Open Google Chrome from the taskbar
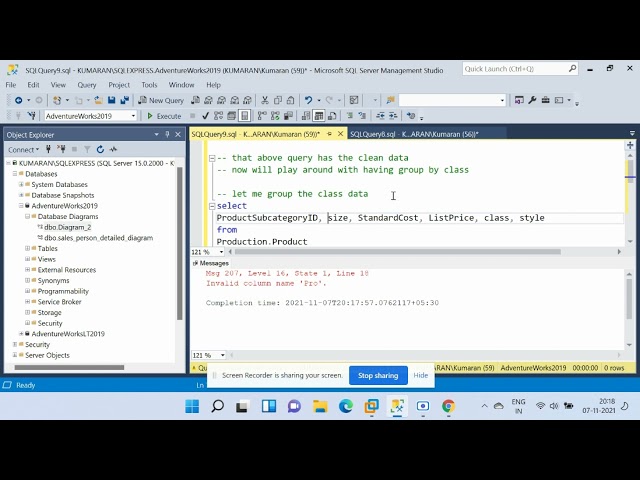The height and width of the screenshot is (480, 640). [448, 406]
